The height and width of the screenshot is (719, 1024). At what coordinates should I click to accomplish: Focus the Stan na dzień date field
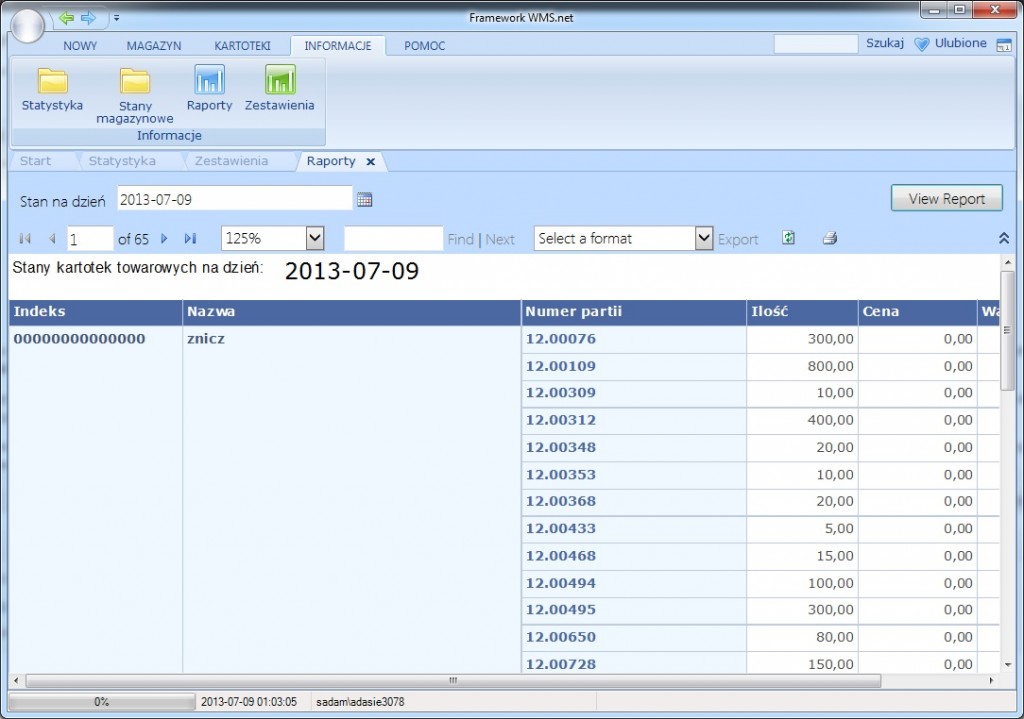[235, 199]
